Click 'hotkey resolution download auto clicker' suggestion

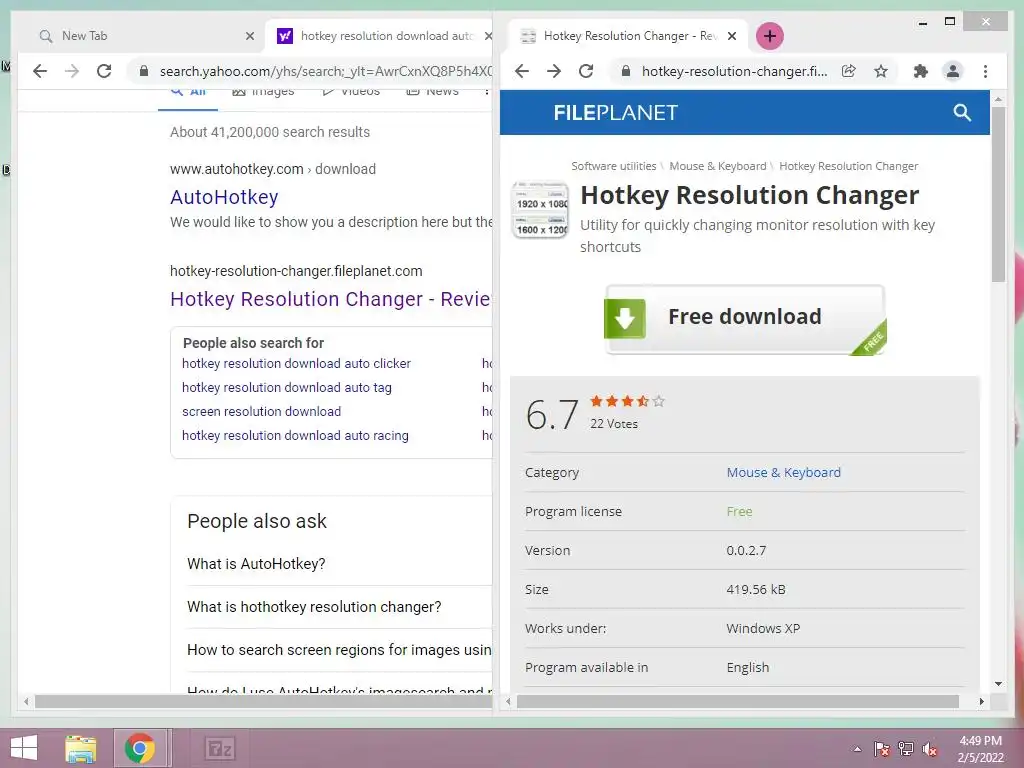click(x=296, y=364)
